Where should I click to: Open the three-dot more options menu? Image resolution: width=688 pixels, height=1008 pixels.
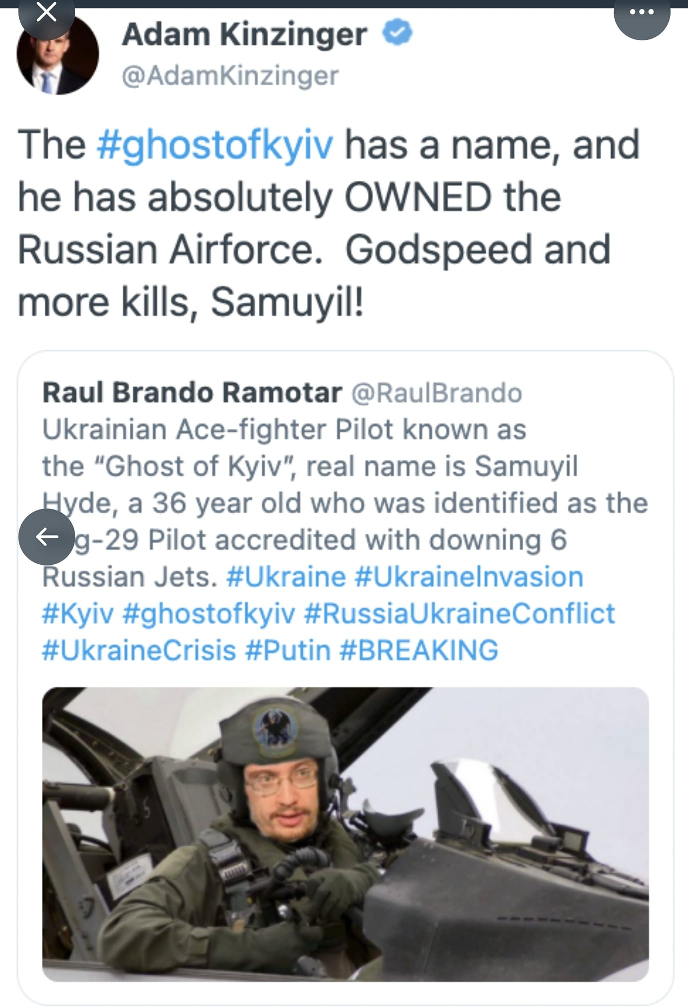[x=640, y=15]
